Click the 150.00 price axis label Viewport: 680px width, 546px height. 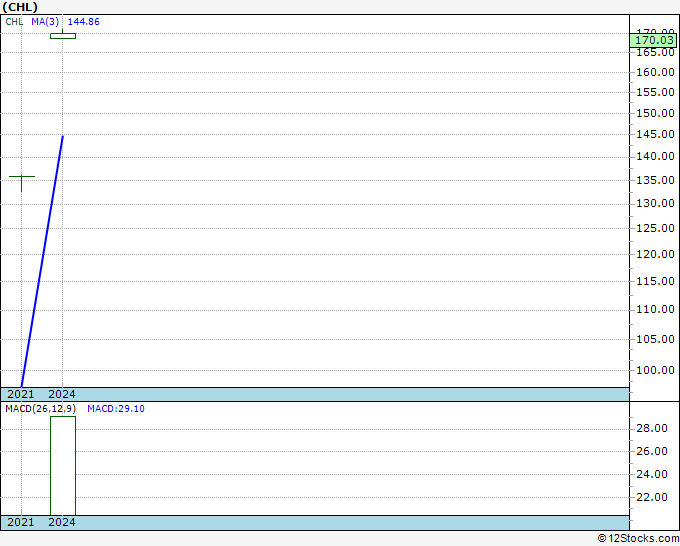click(655, 113)
